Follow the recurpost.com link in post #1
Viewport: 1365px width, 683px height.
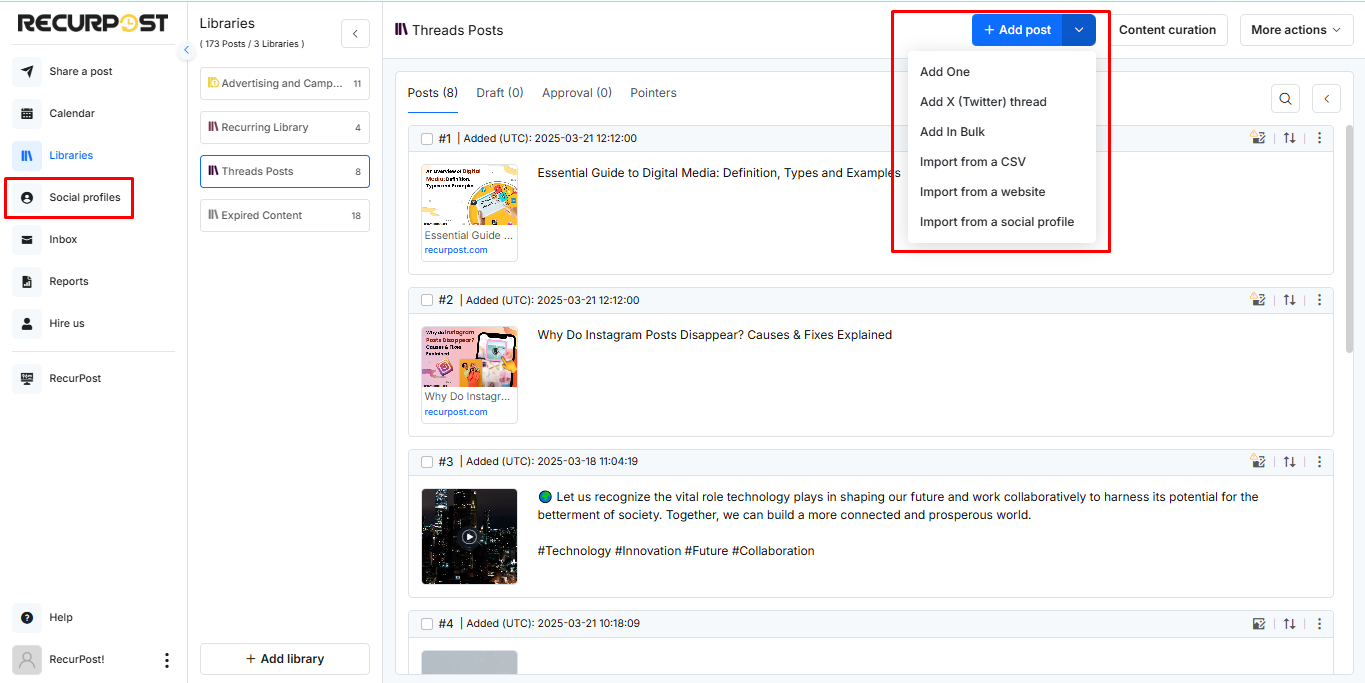(456, 250)
